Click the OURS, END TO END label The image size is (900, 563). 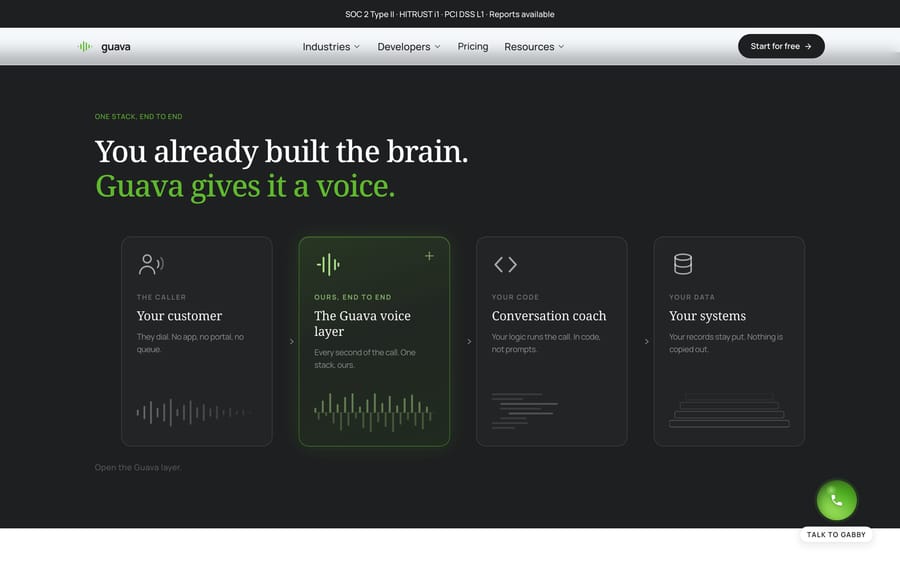point(352,297)
